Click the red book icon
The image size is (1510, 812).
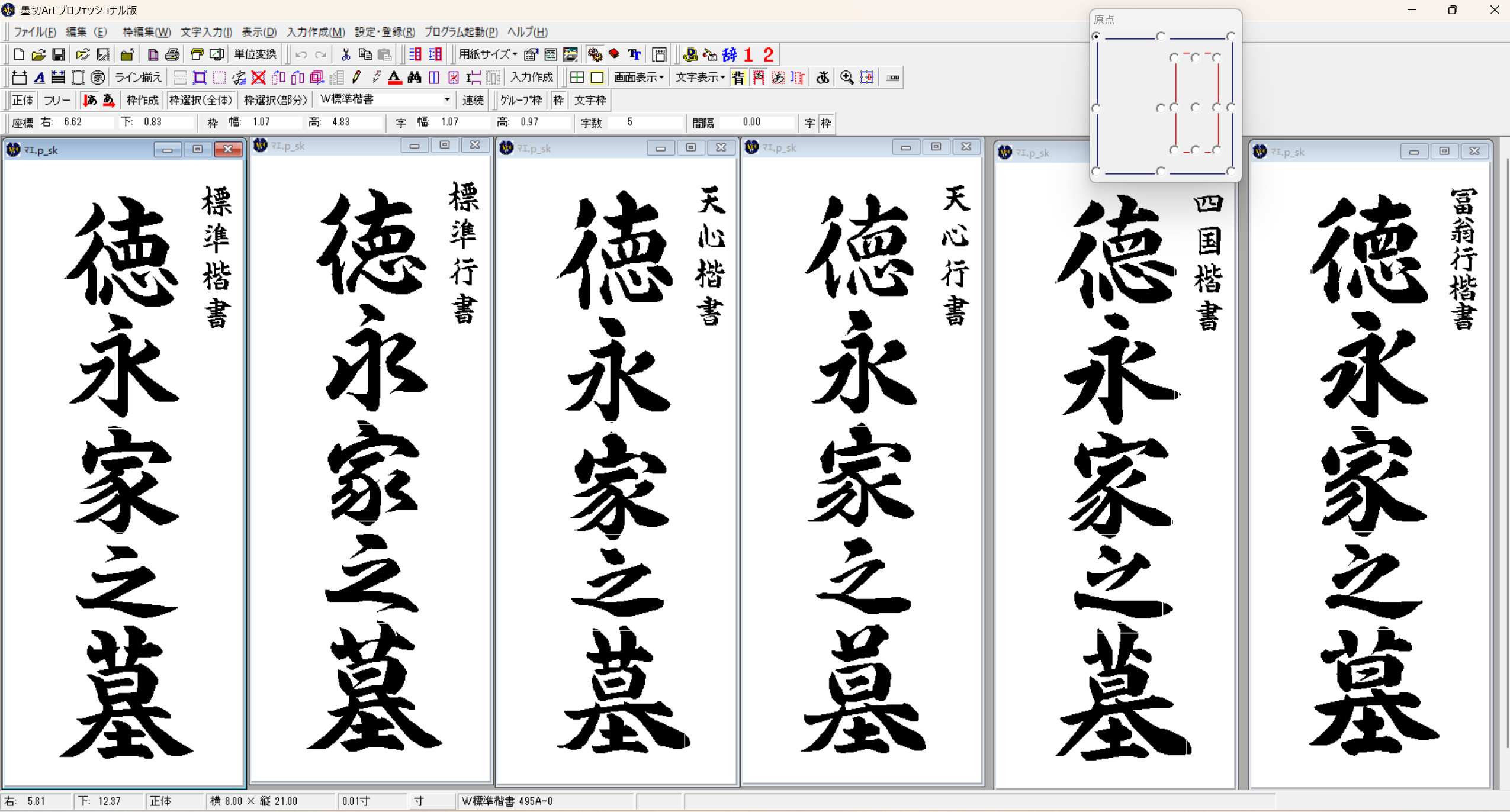[615, 54]
